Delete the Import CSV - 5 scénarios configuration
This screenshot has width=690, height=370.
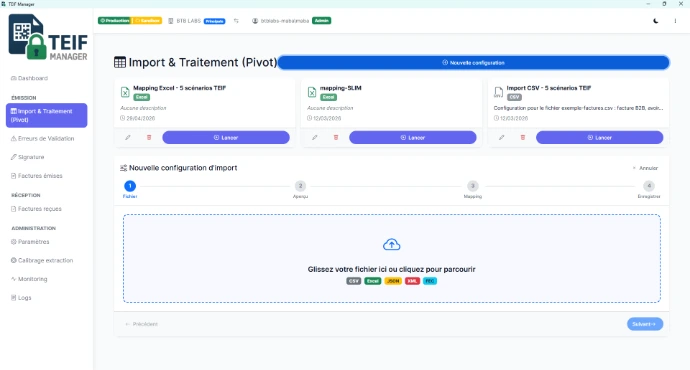[x=523, y=138]
